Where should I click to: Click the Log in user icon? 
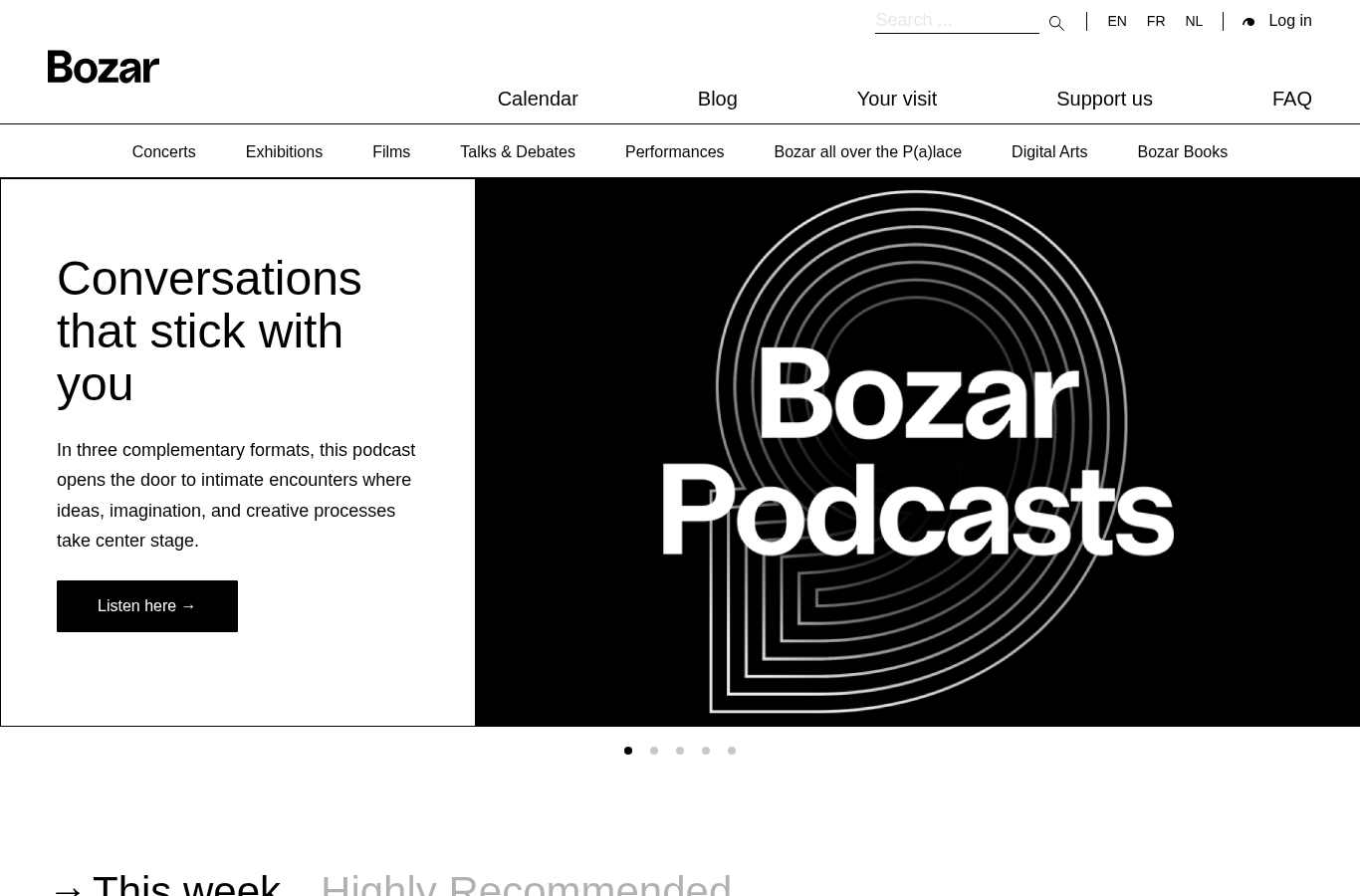tap(1248, 22)
